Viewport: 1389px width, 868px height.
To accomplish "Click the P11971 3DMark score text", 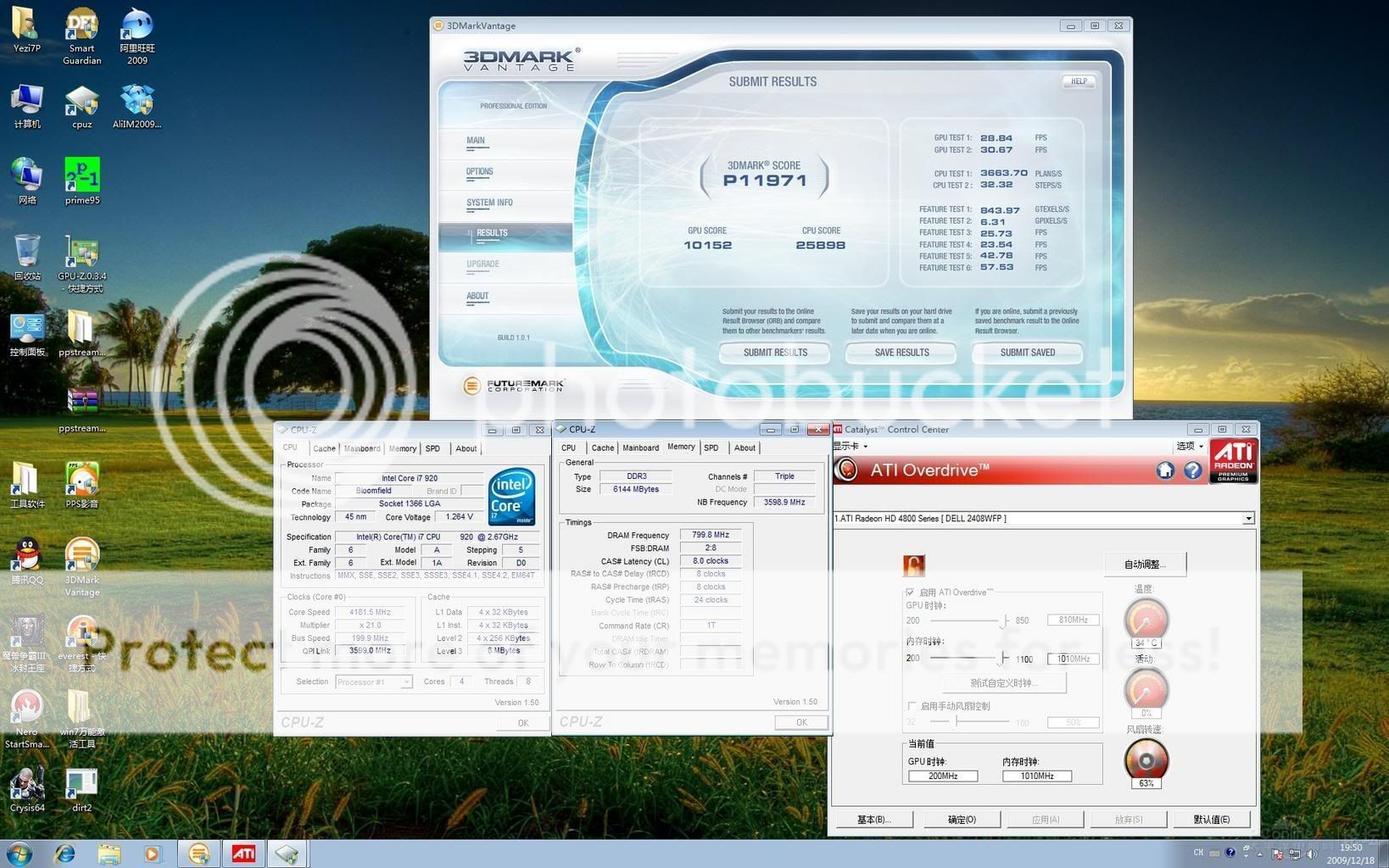I will tap(764, 180).
